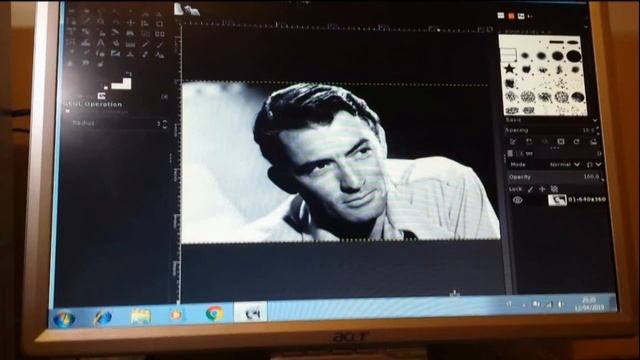The image size is (640, 360).
Task: Switch to the third tab in brushes dock
Action: click(x=521, y=16)
